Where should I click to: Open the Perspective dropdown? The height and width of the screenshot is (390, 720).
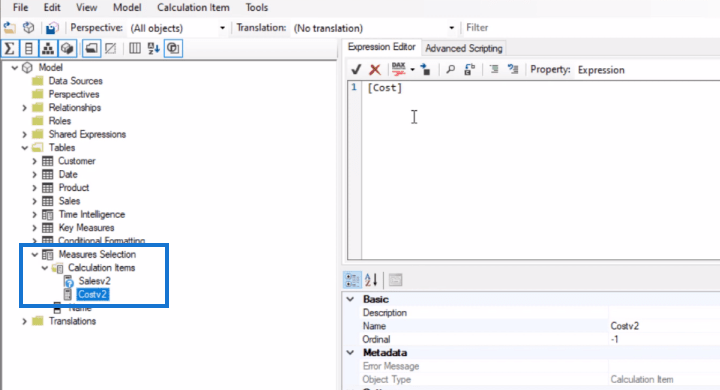(x=178, y=28)
